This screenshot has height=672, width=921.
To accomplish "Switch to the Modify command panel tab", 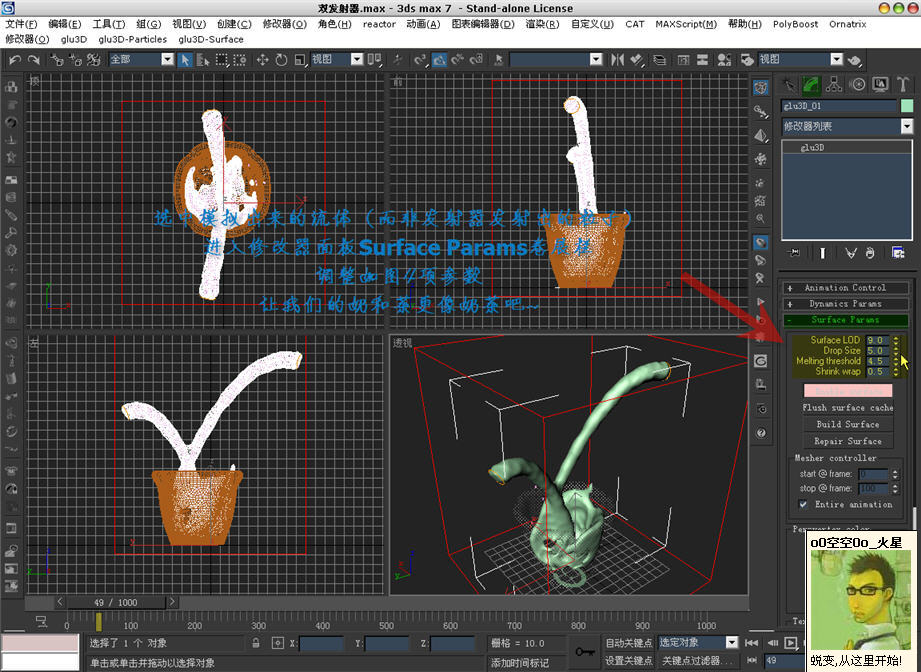I will coord(811,85).
